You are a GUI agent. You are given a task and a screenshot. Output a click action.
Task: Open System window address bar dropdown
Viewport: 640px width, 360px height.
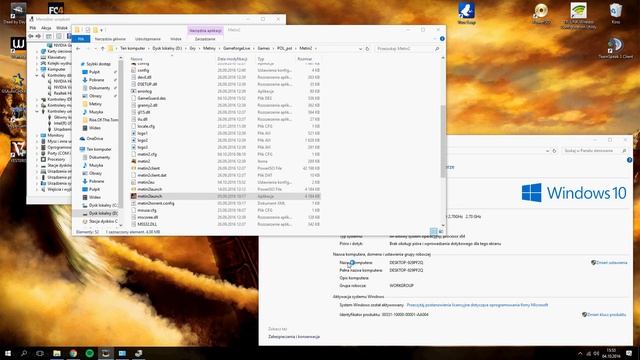pos(547,151)
